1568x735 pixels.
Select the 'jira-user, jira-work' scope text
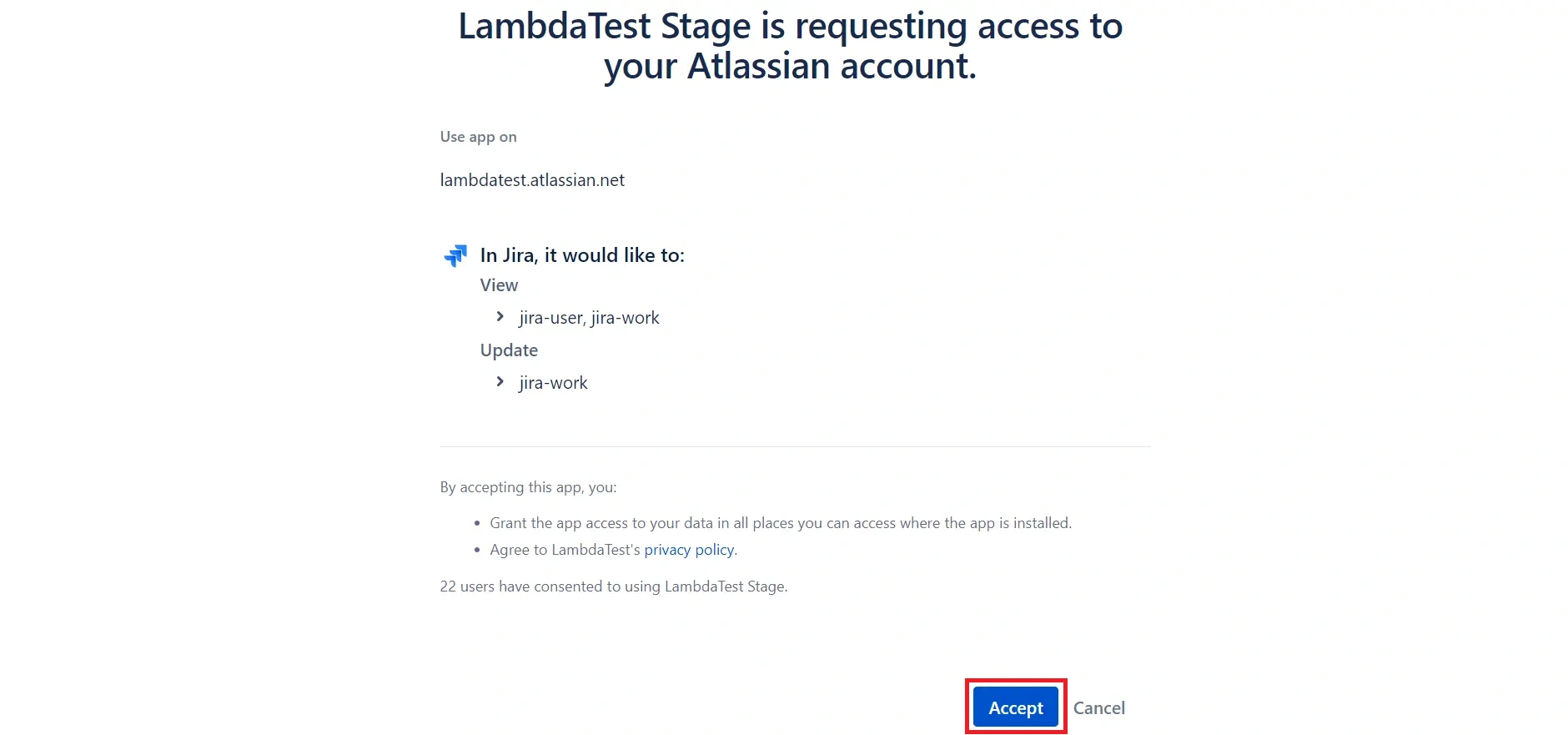589,318
